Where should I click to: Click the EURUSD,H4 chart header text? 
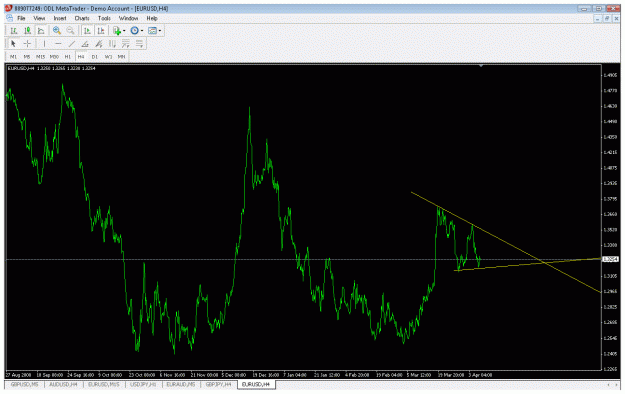pyautogui.click(x=52, y=68)
